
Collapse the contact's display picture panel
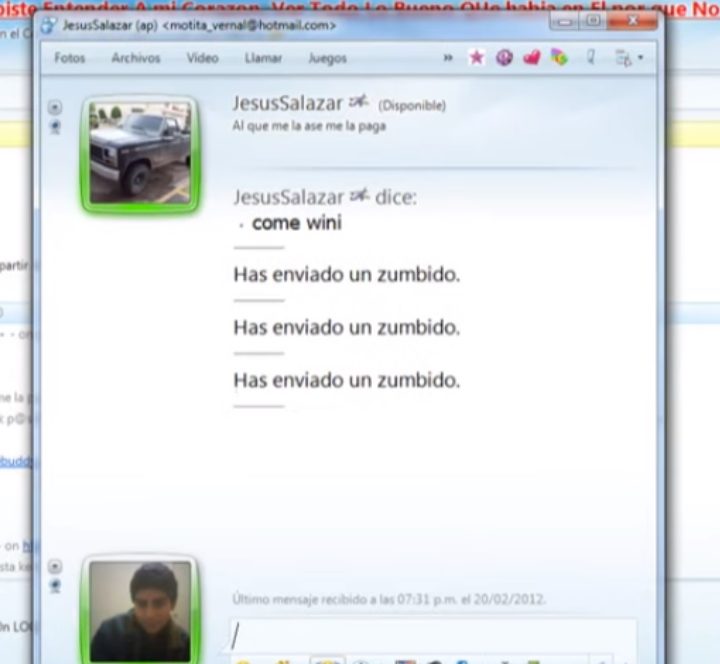point(55,108)
